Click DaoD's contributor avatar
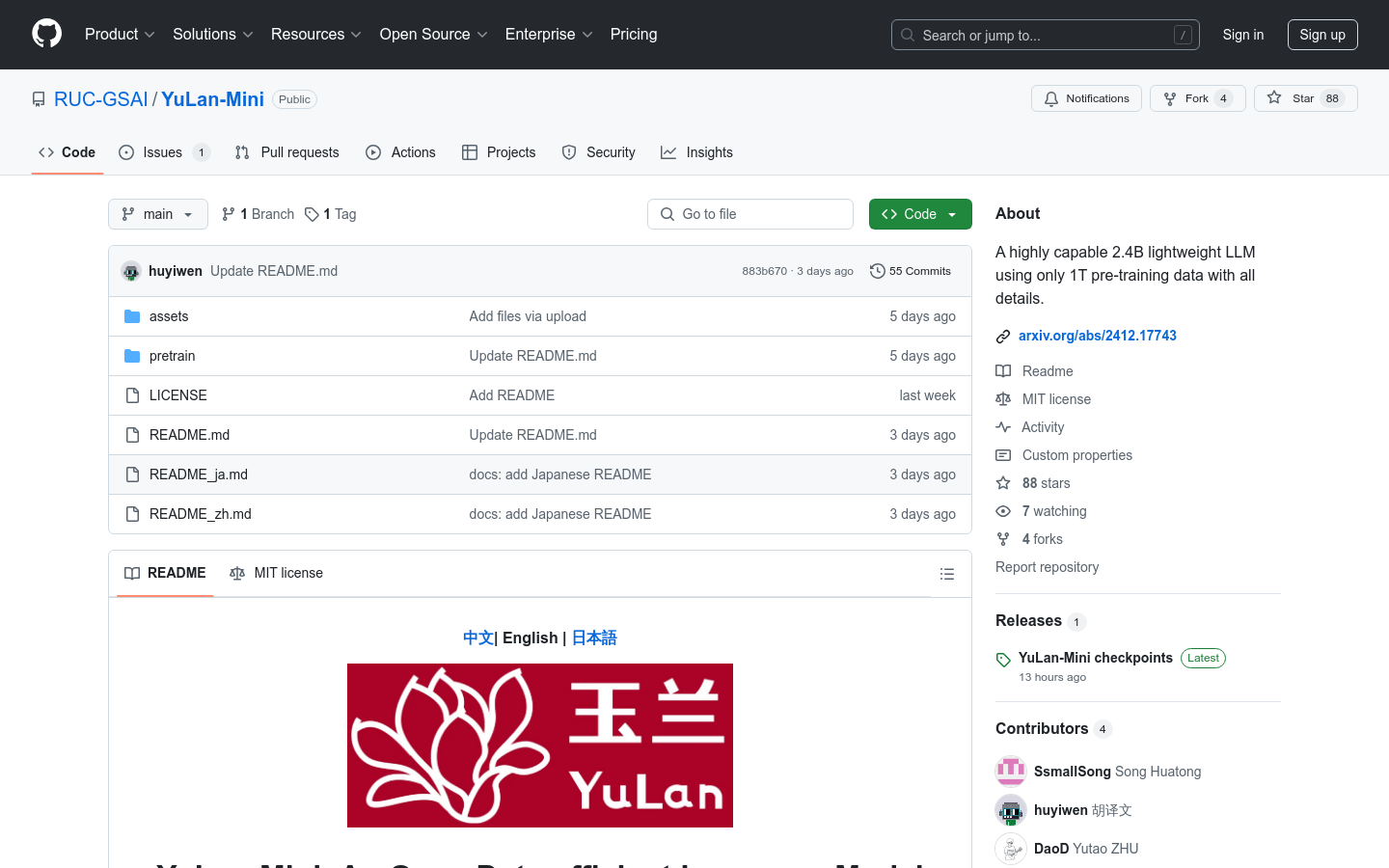 pyautogui.click(x=1011, y=849)
